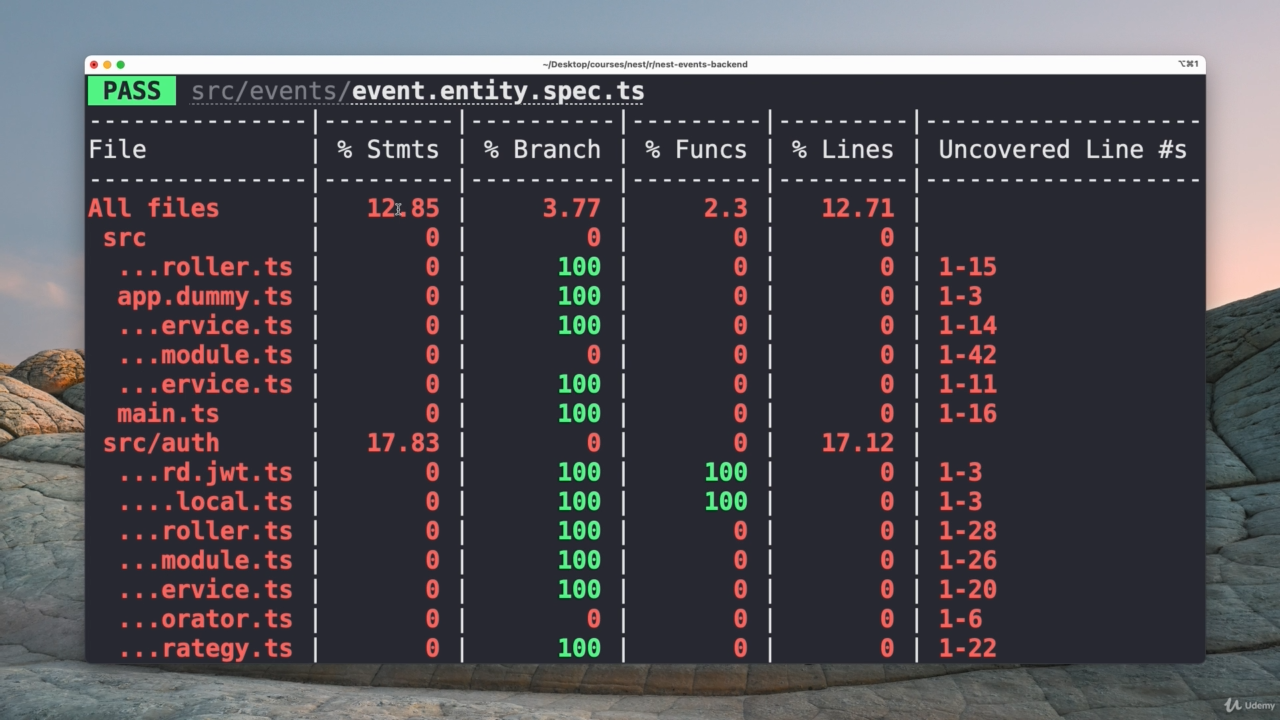Click the yellow minimize window button
Screen dimensions: 1280x720
107,64
